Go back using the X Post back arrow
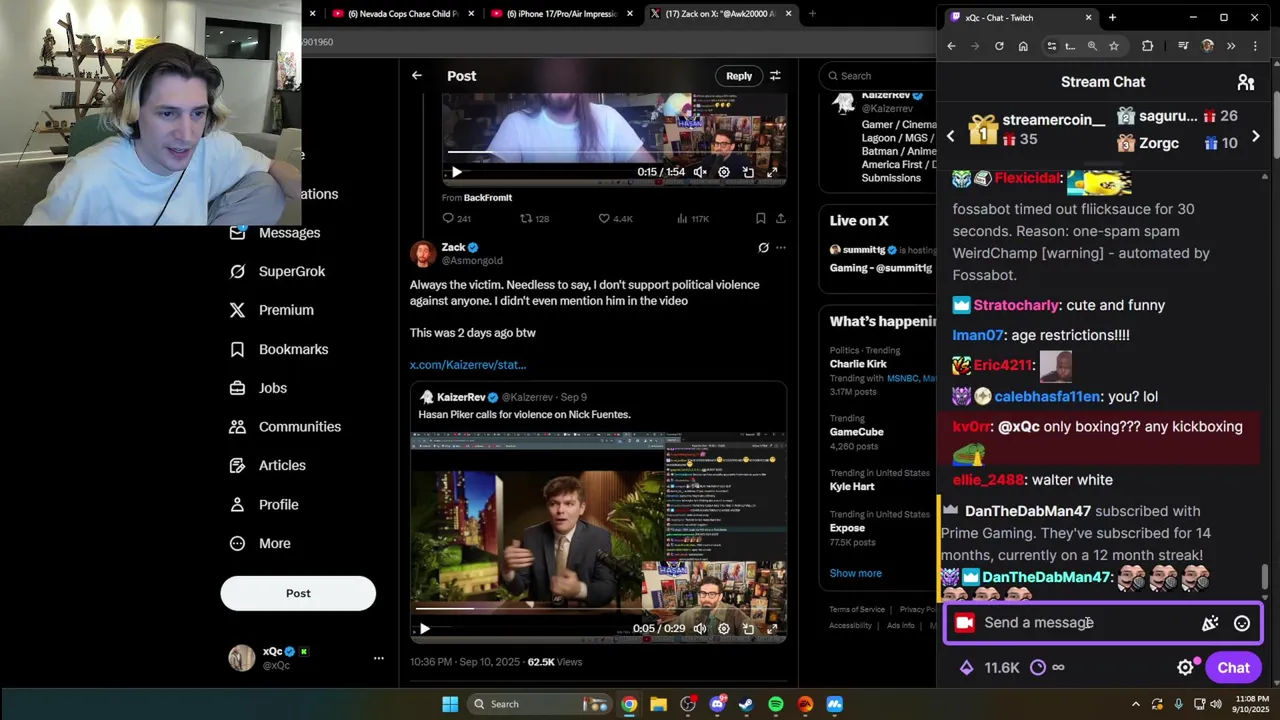This screenshot has width=1280, height=720. [x=417, y=76]
